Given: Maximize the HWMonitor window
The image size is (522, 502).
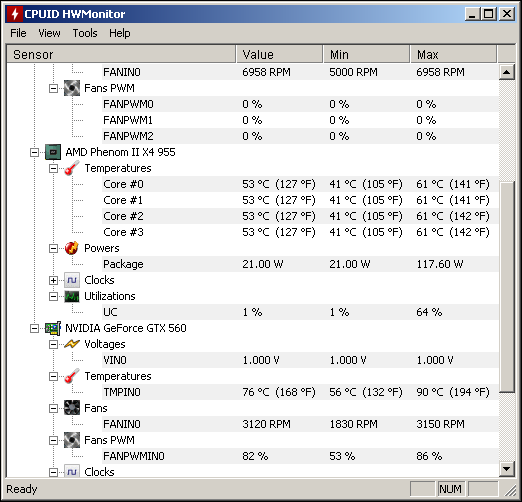Looking at the screenshot, I should 489,14.
